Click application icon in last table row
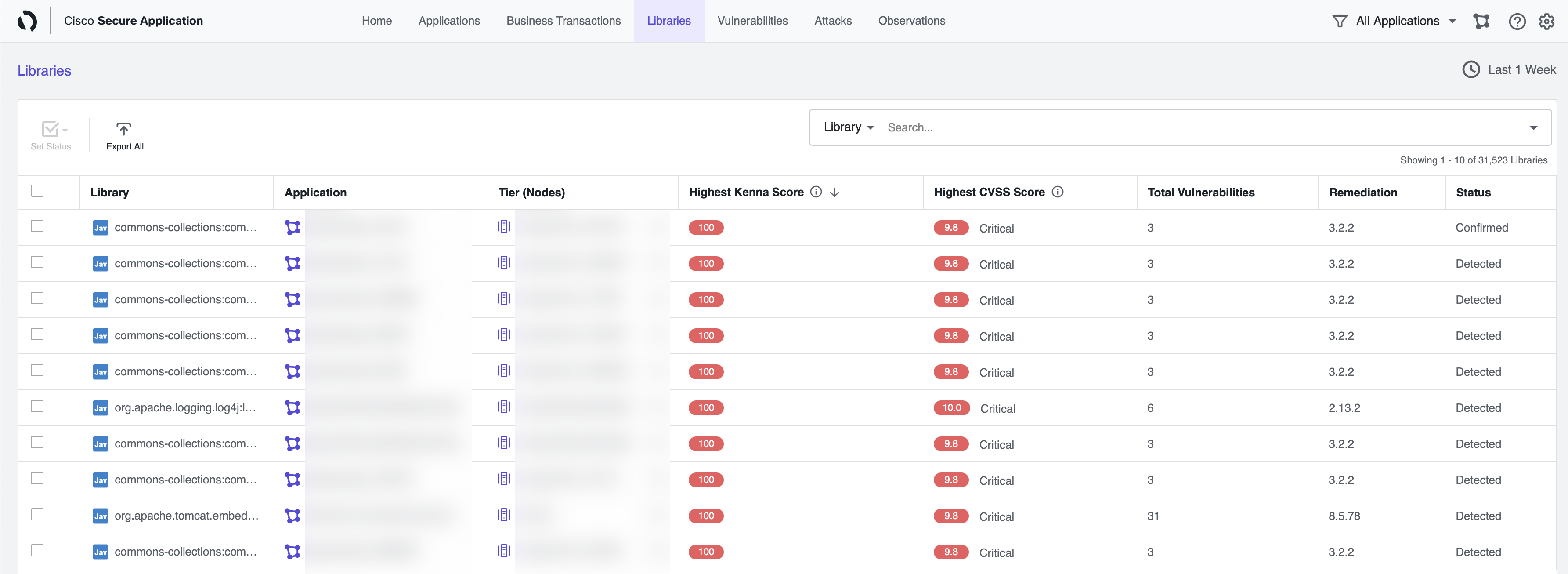 (293, 552)
